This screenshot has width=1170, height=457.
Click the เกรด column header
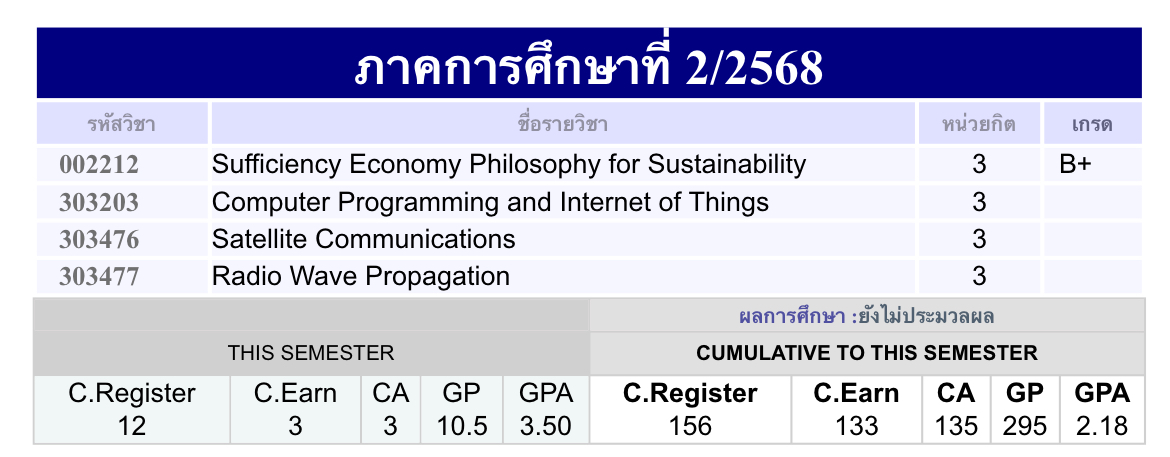tap(1091, 125)
